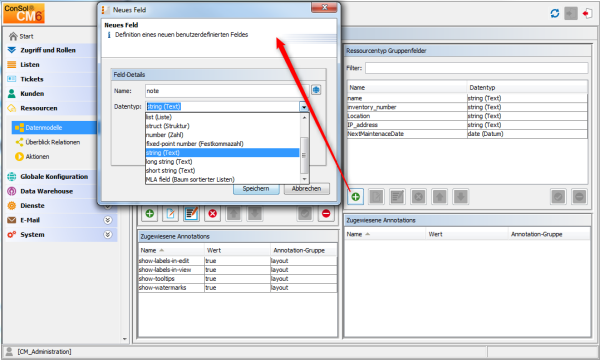Screen dimensions: 600x360
Task: Select the inventory_number row
Action: 467,107
